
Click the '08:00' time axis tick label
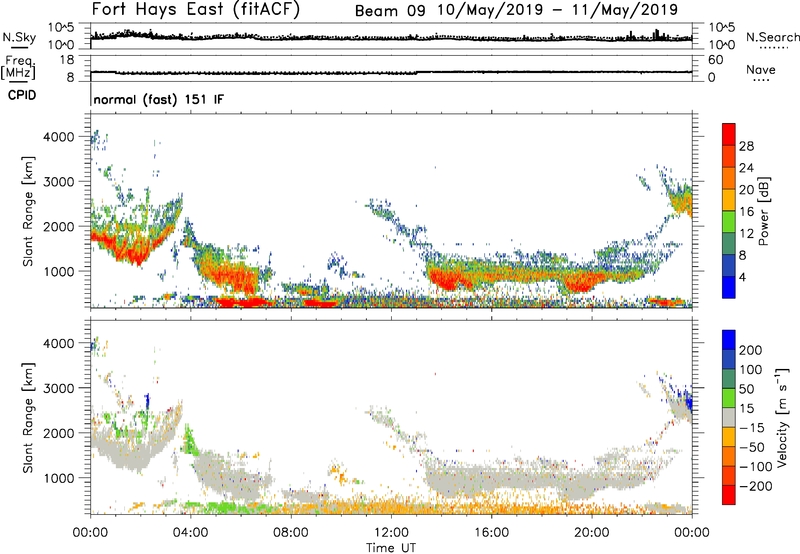point(290,533)
